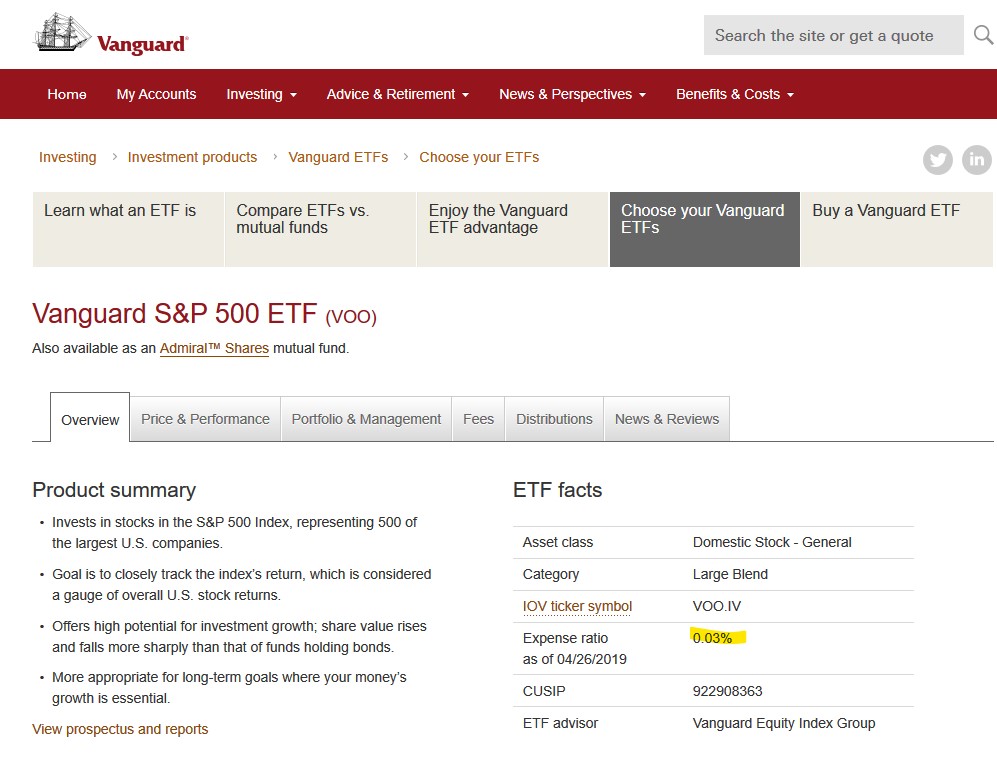Expand Benefits & Costs dropdown menu
Screen dimensions: 997x783
tap(735, 94)
